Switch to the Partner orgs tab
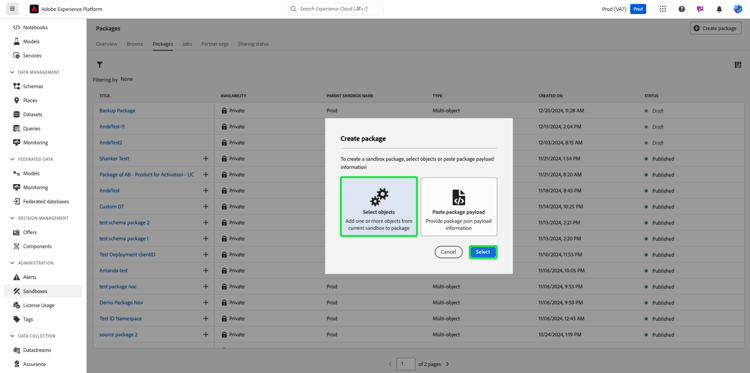750x373 pixels. point(215,44)
